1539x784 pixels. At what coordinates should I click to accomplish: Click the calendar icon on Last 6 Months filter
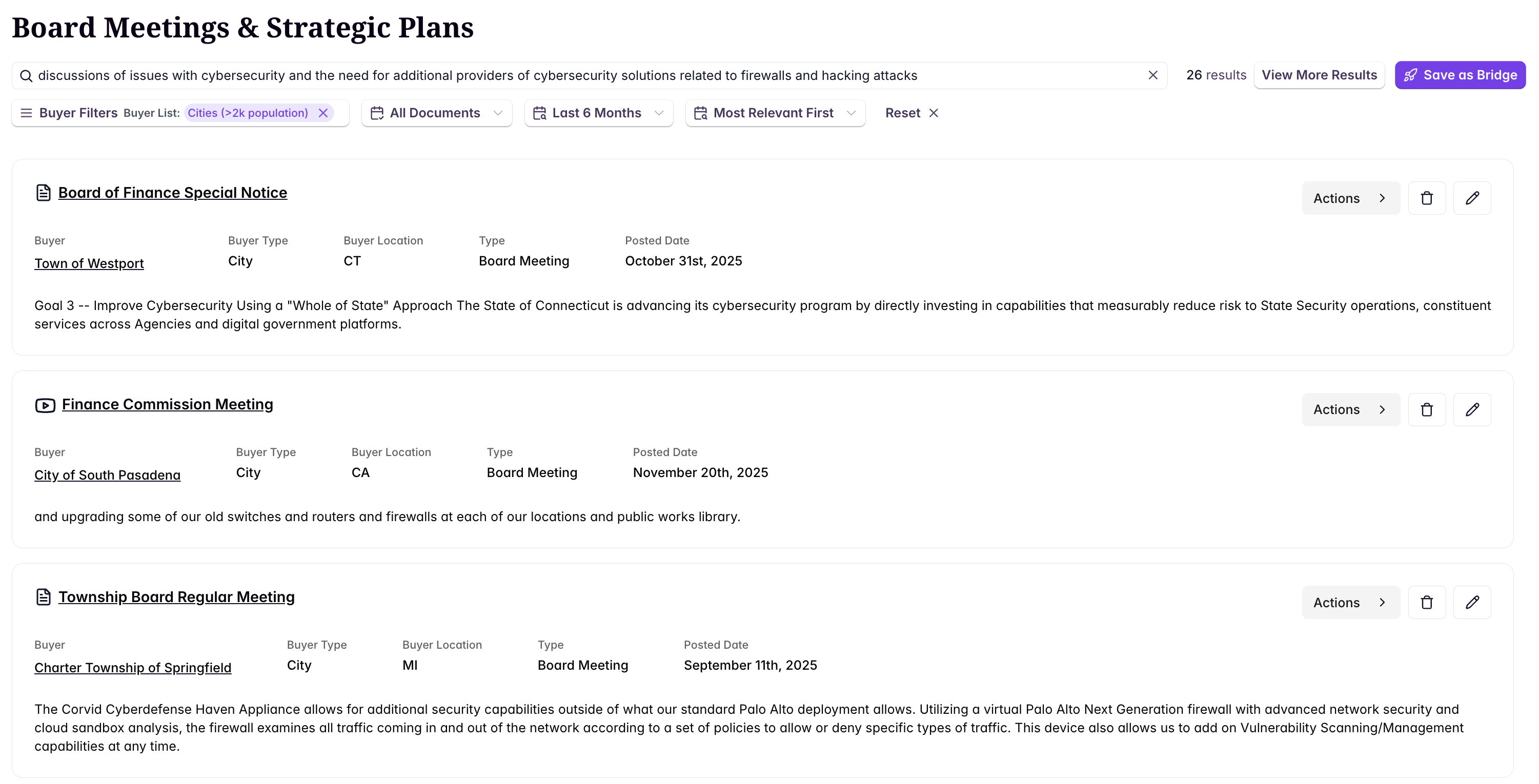point(539,113)
